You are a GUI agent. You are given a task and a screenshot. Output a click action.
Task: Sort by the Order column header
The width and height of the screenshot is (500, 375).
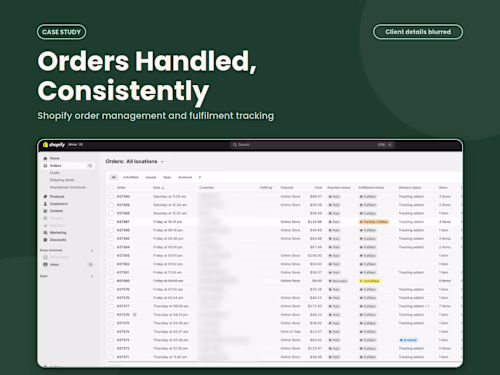121,188
